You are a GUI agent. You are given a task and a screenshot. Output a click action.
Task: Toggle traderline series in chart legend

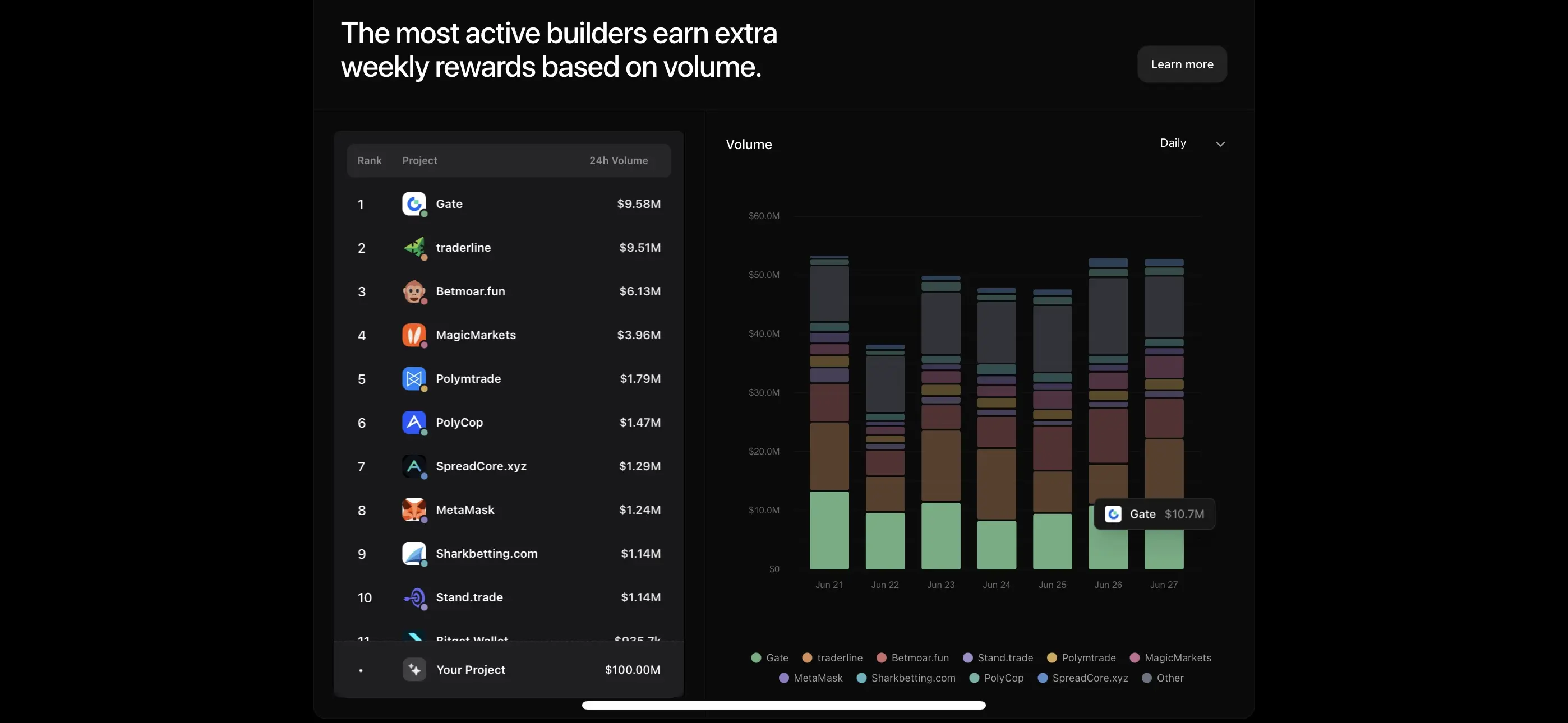[x=833, y=658]
